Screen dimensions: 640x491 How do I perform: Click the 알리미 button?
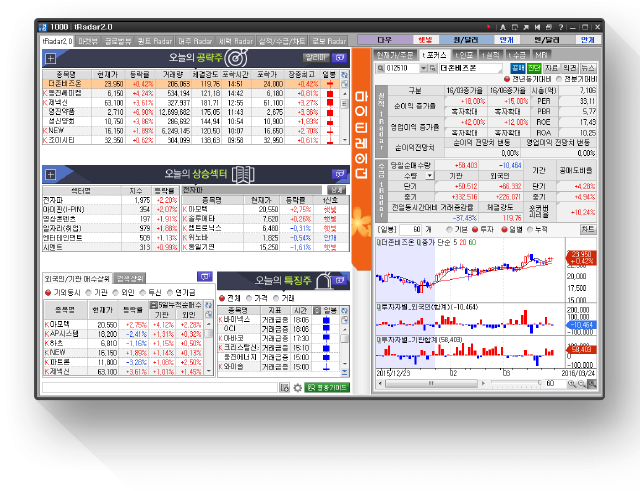[315, 58]
